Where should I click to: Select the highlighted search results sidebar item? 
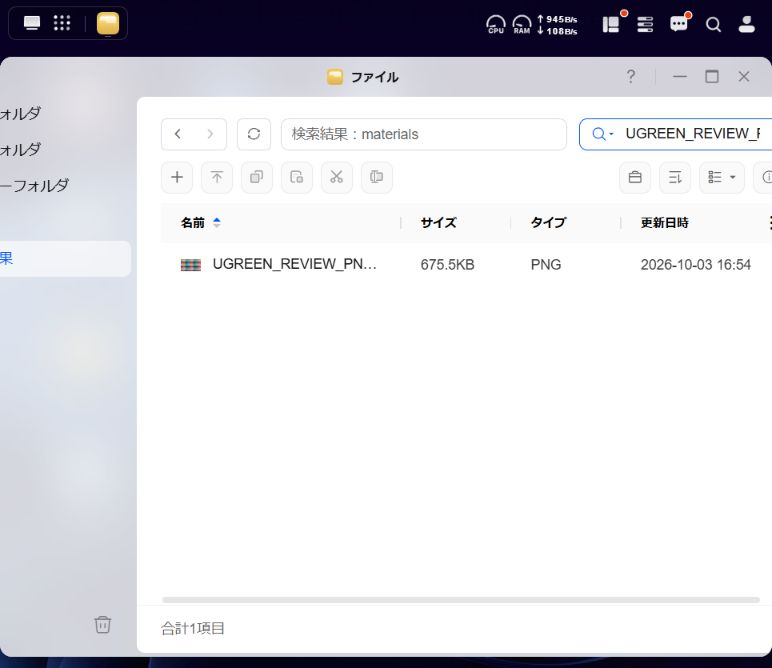point(65,258)
